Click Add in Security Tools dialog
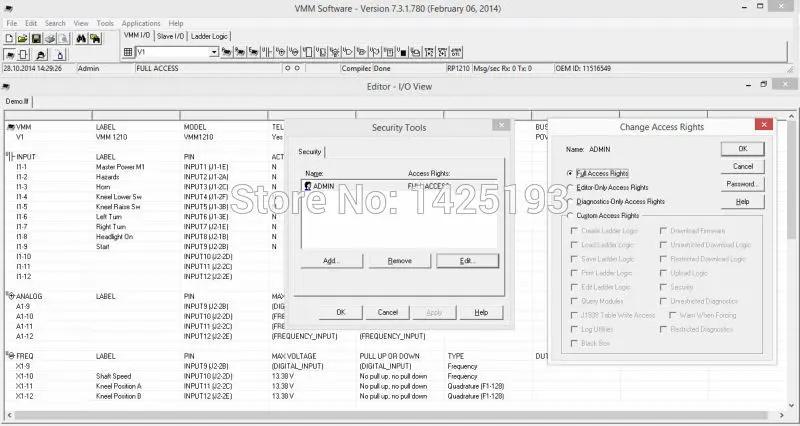The height and width of the screenshot is (426, 800). [332, 261]
